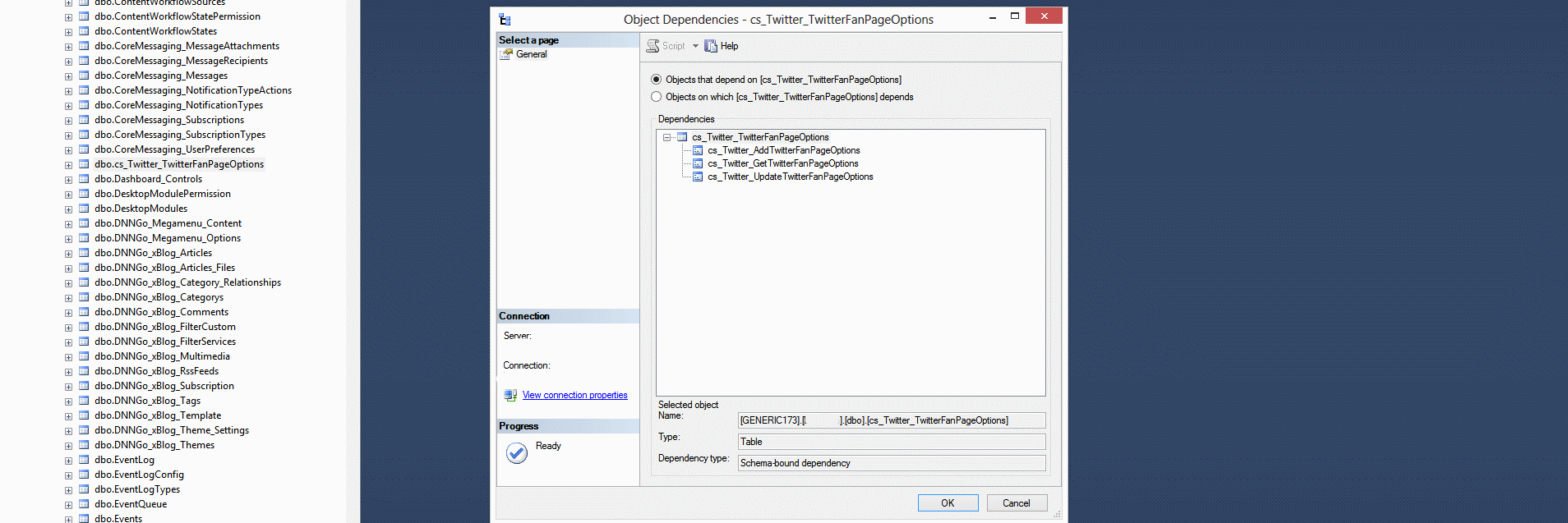Viewport: 1568px width, 523px height.
Task: Select dbo.ContentWorkflowStatePermission in tree
Action: (x=178, y=16)
